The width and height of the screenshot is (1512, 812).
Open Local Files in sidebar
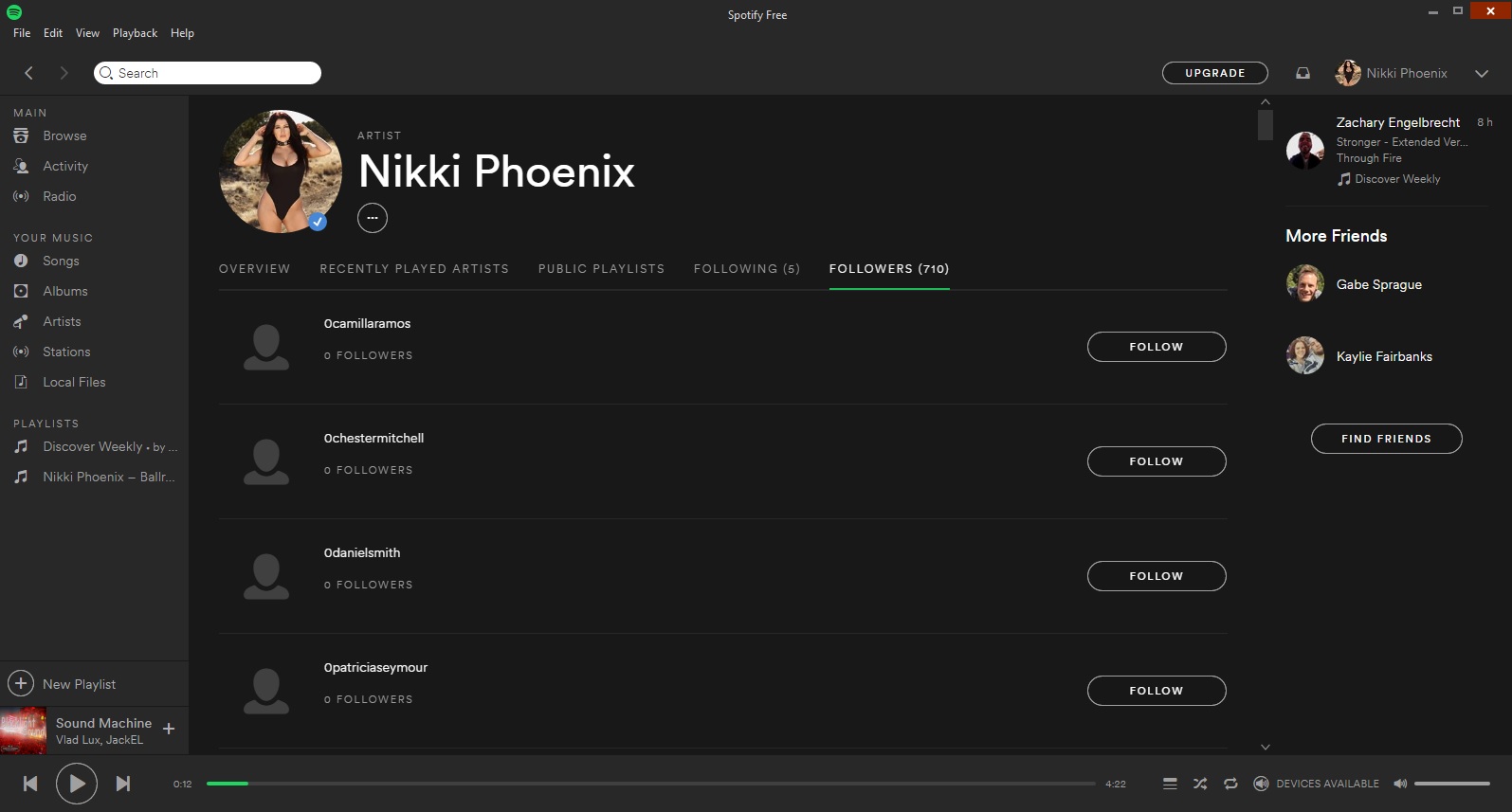coord(74,382)
